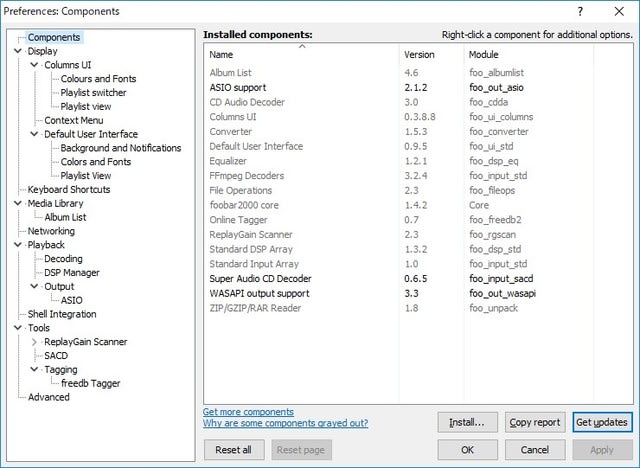Open Why are some components grayed out link
Viewport: 640px width, 468px height.
coord(285,423)
